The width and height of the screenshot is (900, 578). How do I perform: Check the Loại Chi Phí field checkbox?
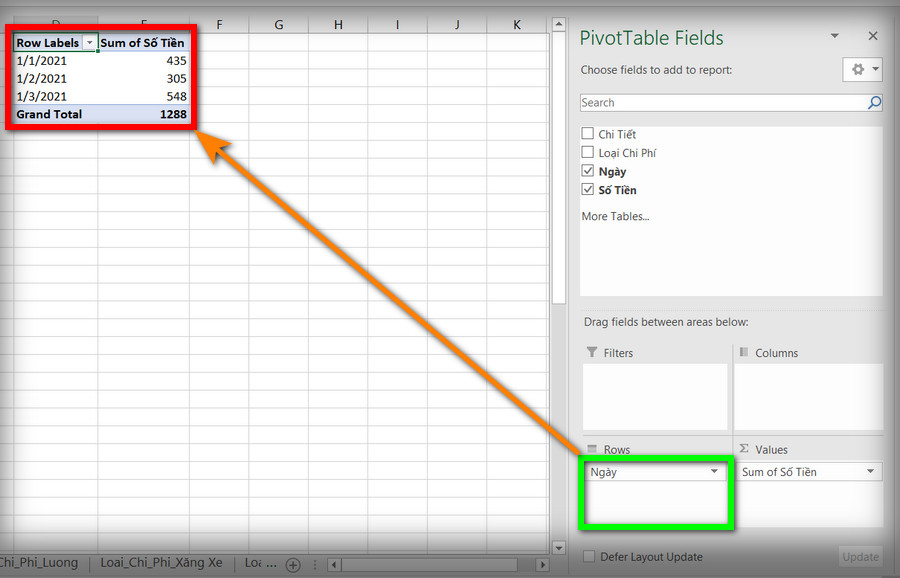(588, 153)
